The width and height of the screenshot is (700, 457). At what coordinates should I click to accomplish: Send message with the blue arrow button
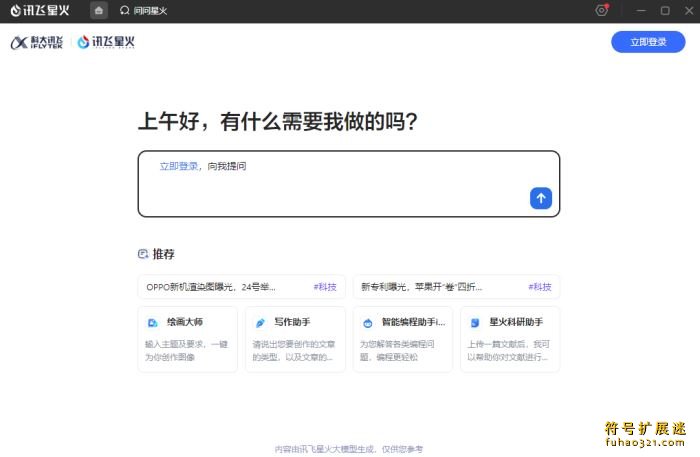[541, 198]
